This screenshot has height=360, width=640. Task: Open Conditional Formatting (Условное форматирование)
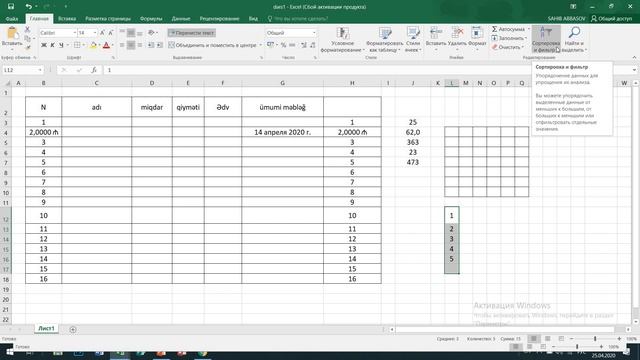coord(342,40)
